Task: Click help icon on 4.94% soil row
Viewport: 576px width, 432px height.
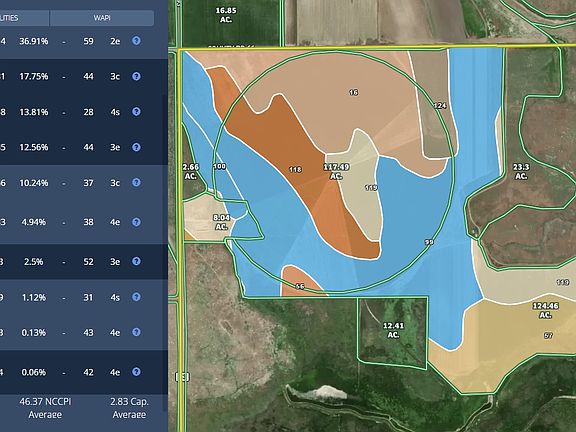Action: [136, 222]
